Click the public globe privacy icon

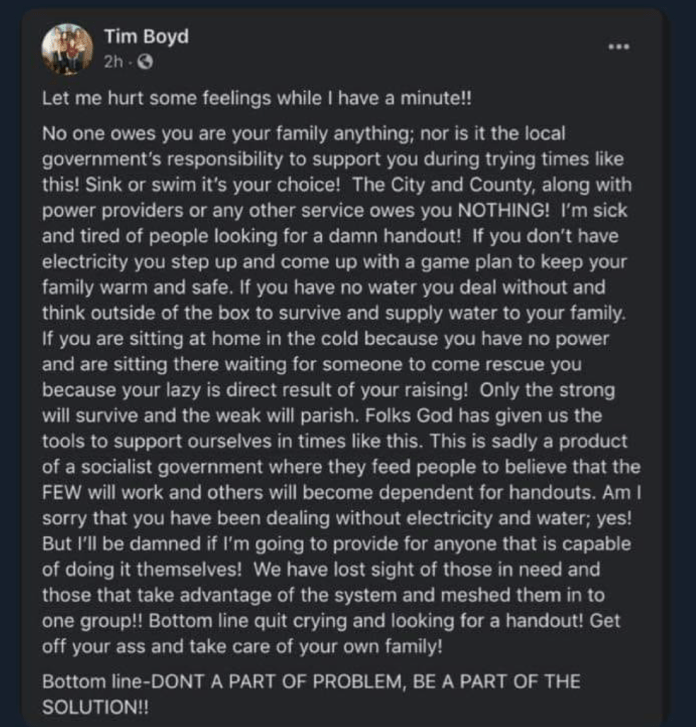click(144, 62)
